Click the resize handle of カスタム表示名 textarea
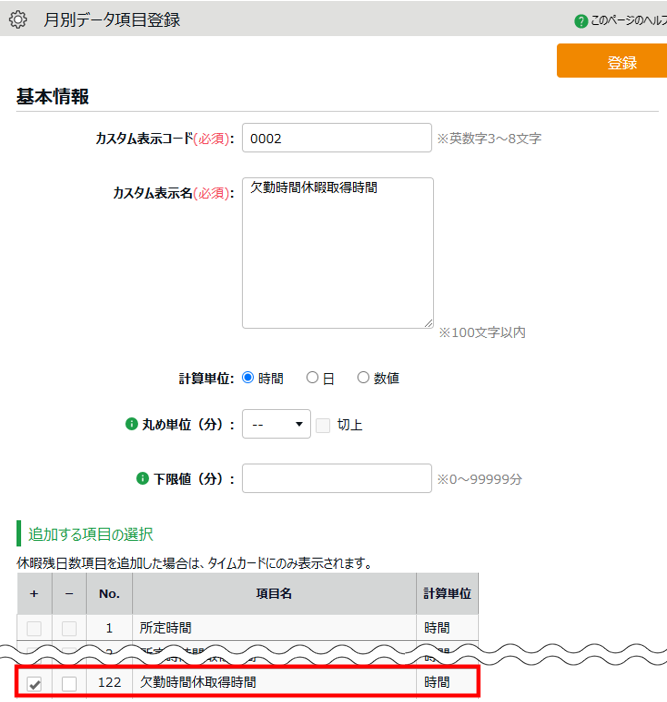The width and height of the screenshot is (667, 702). click(428, 322)
